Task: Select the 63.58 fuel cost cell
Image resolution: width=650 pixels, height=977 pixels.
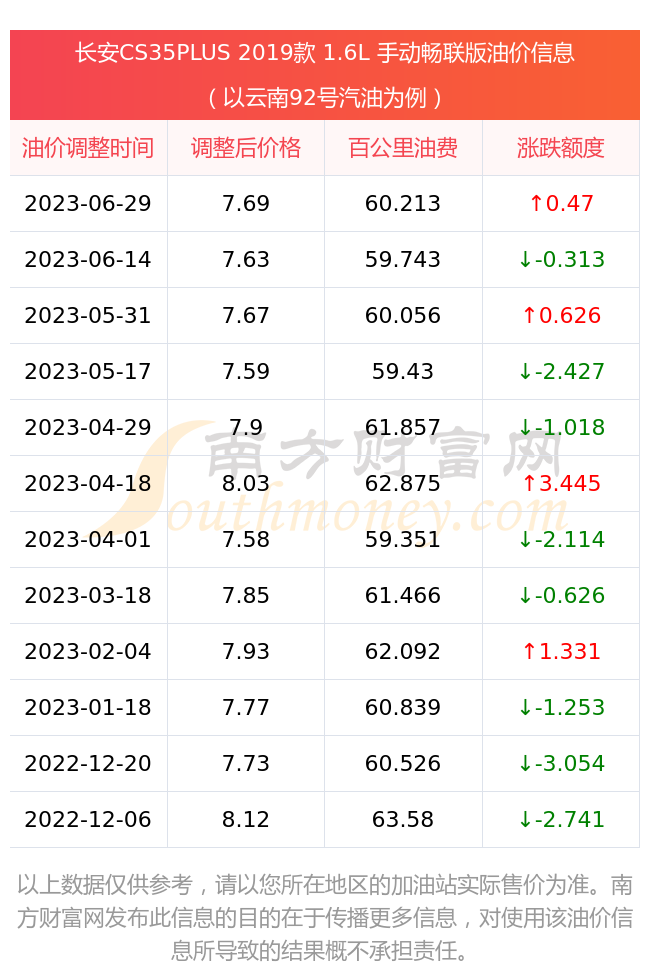Action: click(x=403, y=819)
